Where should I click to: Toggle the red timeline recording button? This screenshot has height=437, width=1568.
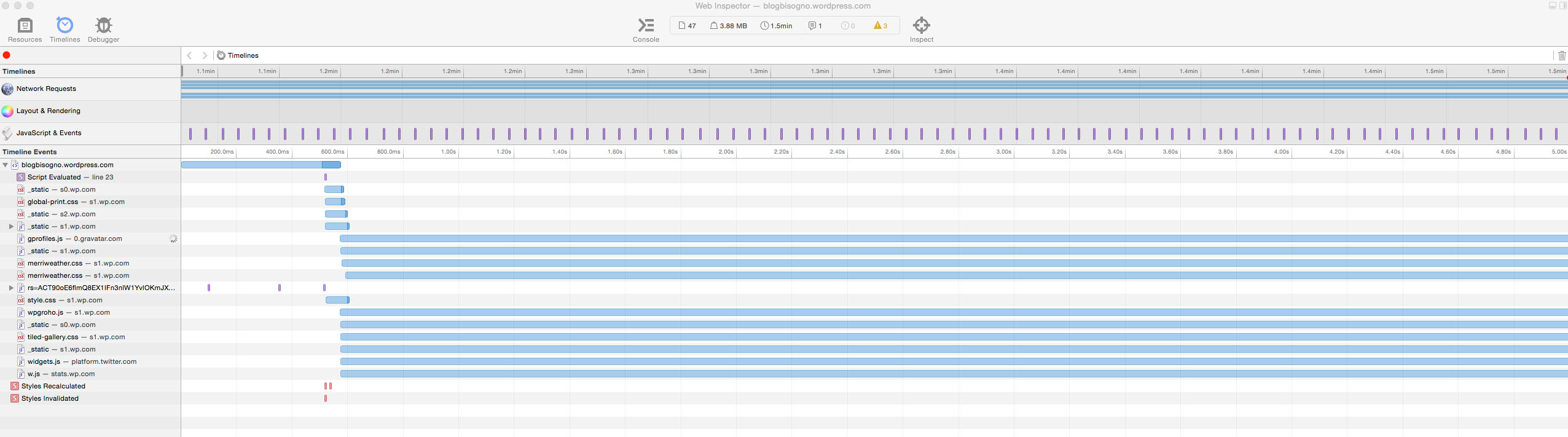pos(7,55)
